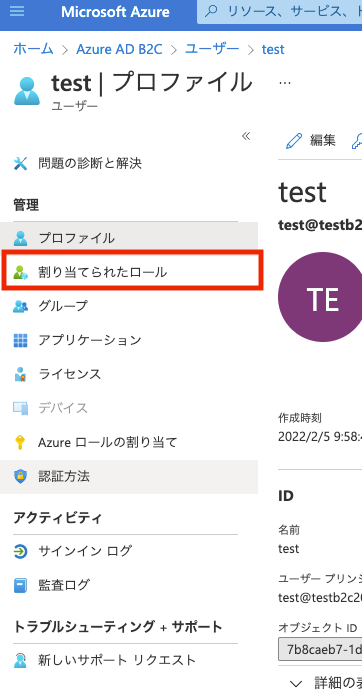Click the 認証方法 shield icon

[x=20, y=477]
